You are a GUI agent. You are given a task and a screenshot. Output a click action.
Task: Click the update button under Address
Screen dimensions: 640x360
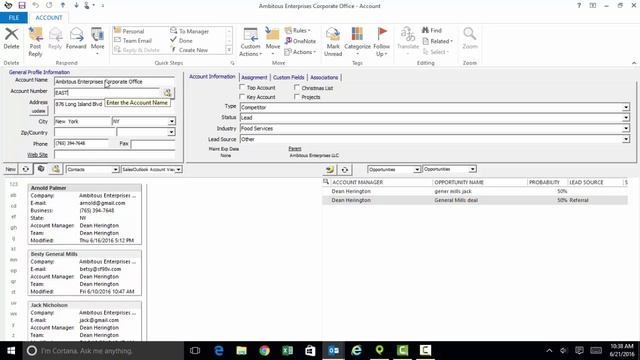[38, 111]
